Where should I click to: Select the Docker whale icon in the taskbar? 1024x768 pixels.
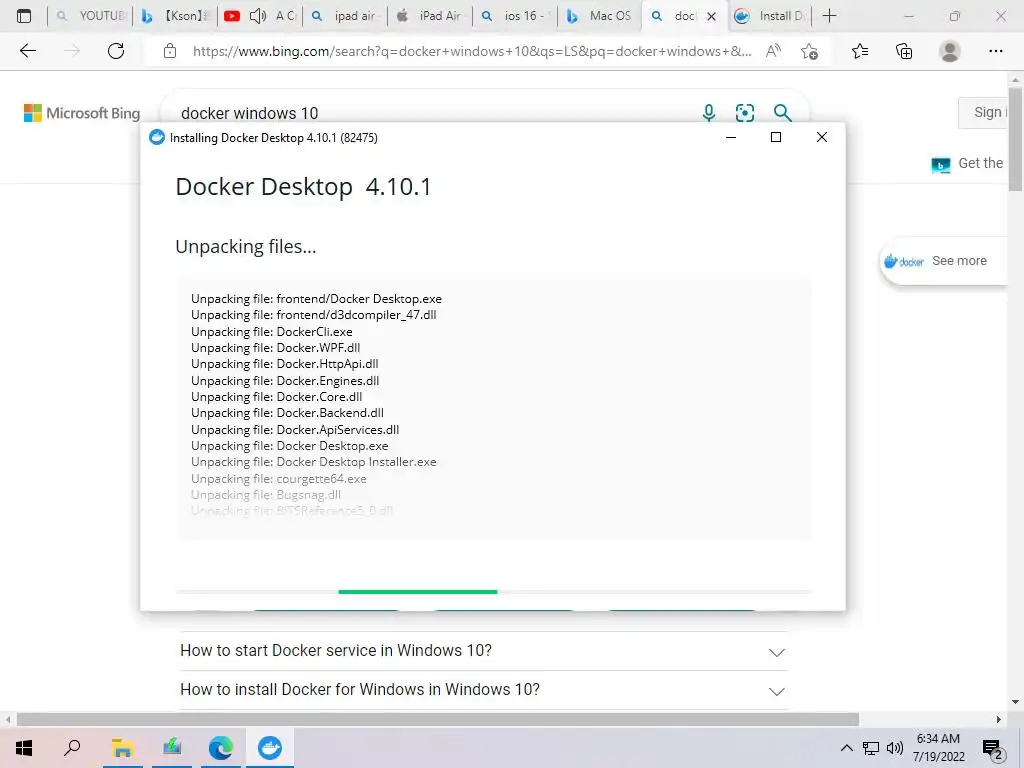[270, 748]
